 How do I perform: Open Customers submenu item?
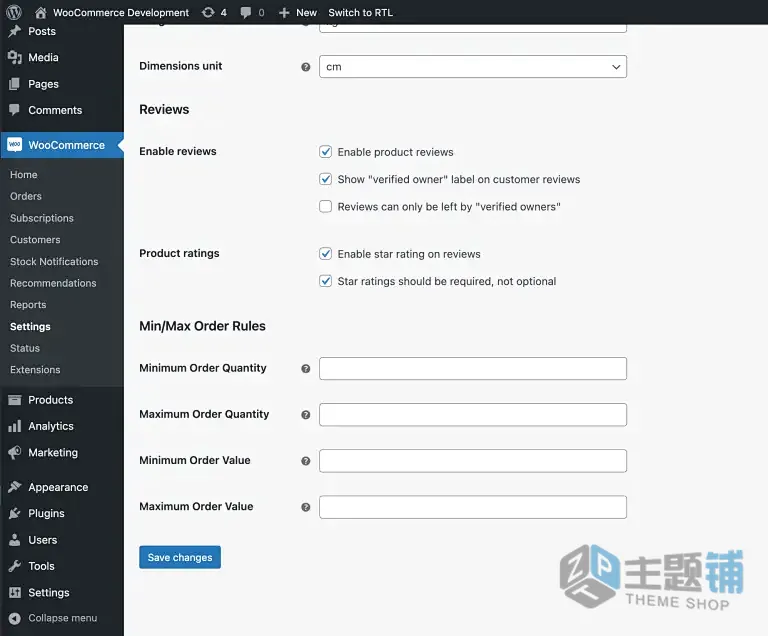tap(35, 240)
